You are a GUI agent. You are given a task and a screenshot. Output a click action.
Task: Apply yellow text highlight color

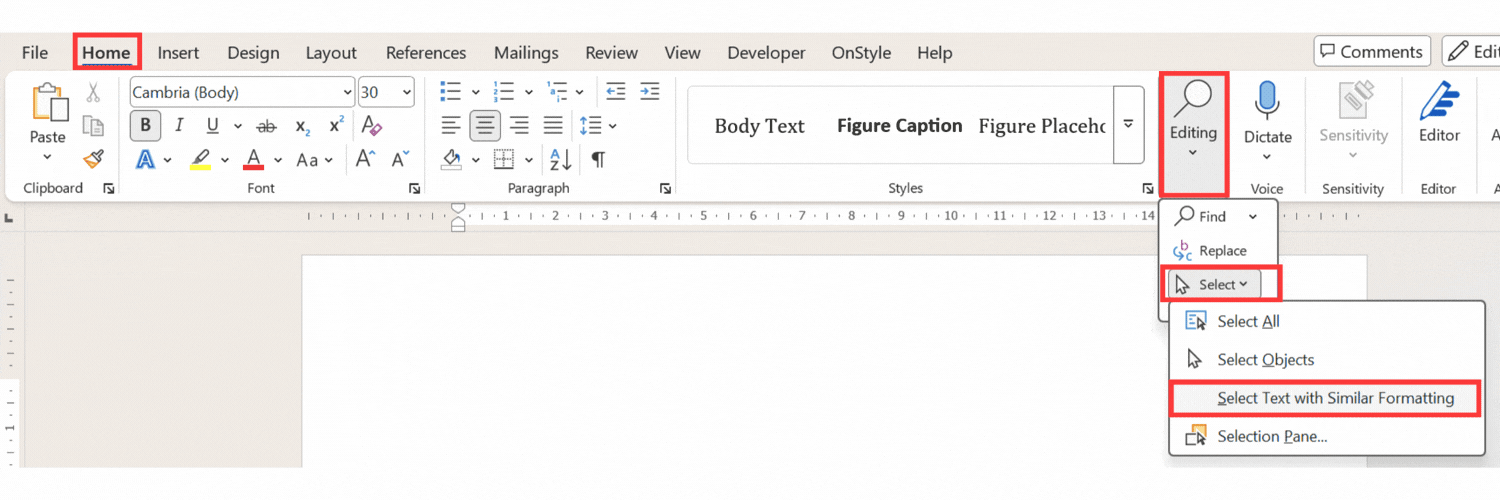[x=200, y=159]
